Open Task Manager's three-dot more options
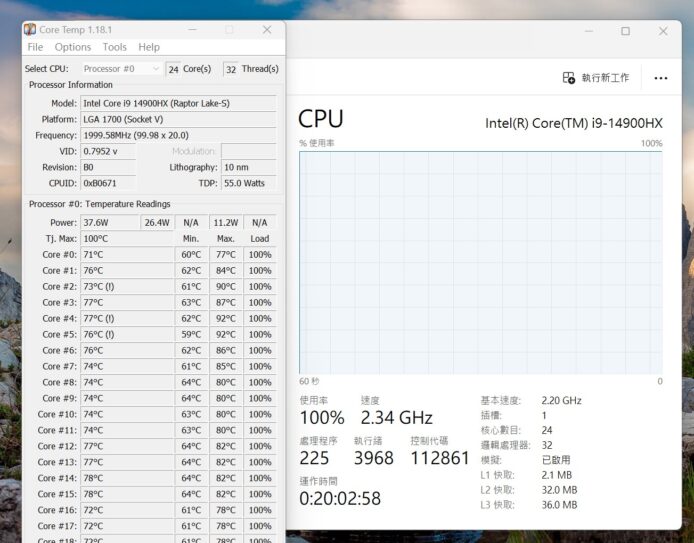This screenshot has height=543, width=694. [x=661, y=78]
